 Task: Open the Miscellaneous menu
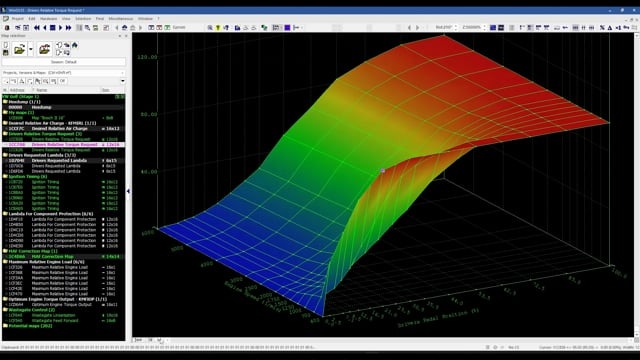(121, 19)
